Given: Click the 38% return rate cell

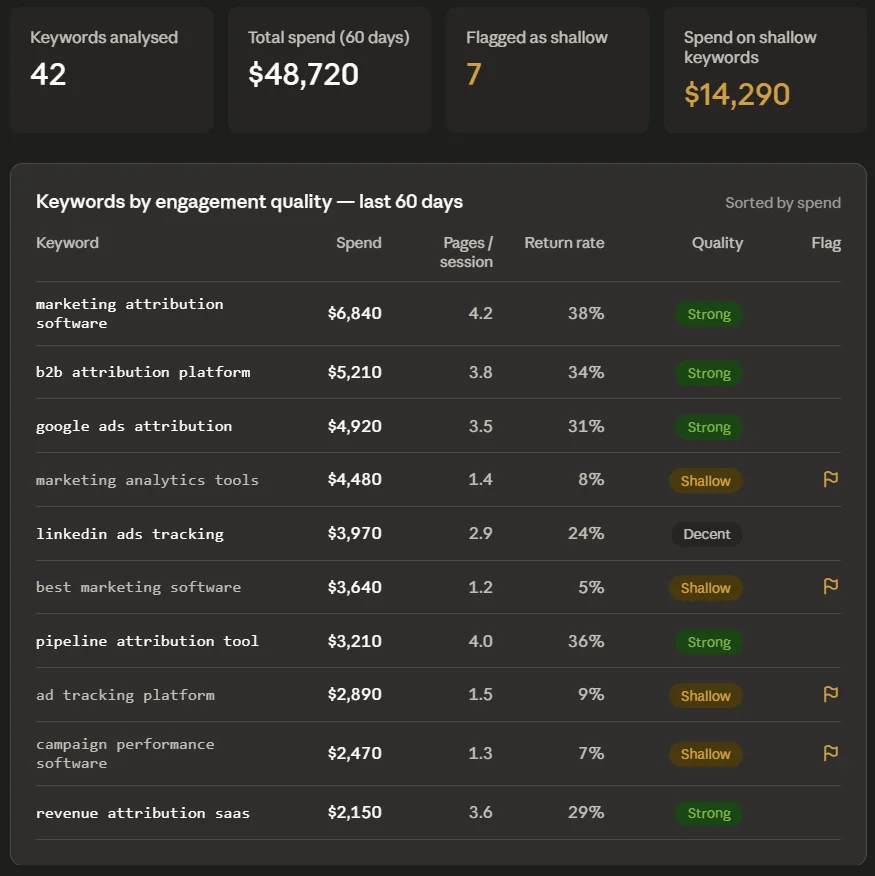Looking at the screenshot, I should [x=586, y=313].
